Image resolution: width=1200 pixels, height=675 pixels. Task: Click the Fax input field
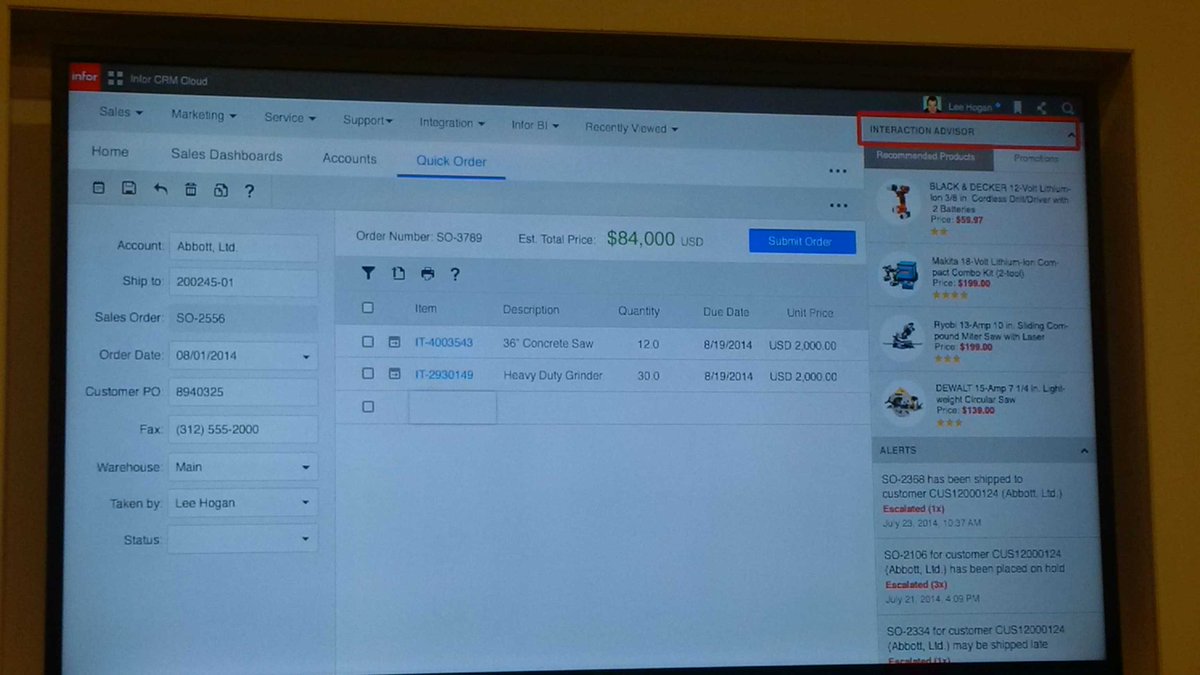tap(243, 430)
